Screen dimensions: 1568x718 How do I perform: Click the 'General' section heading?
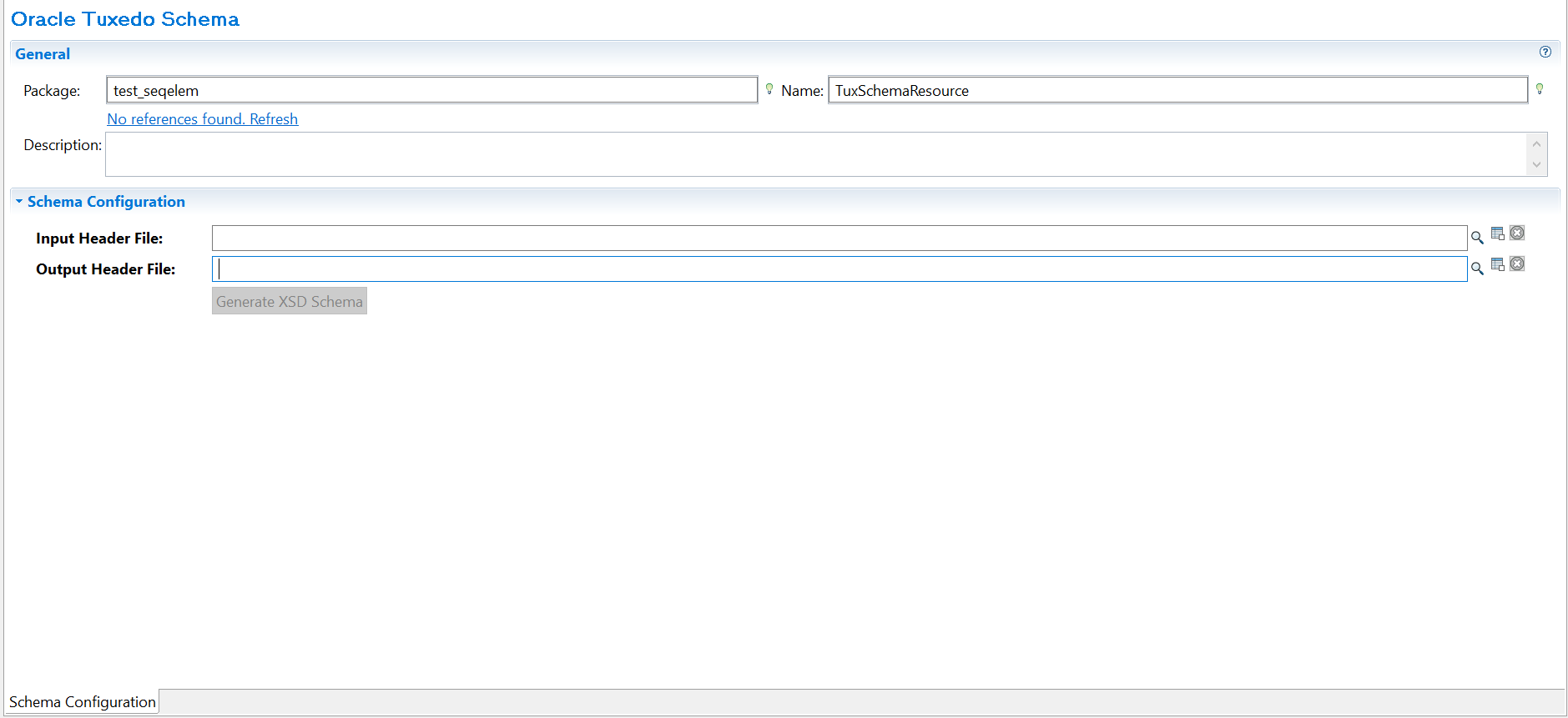click(43, 53)
